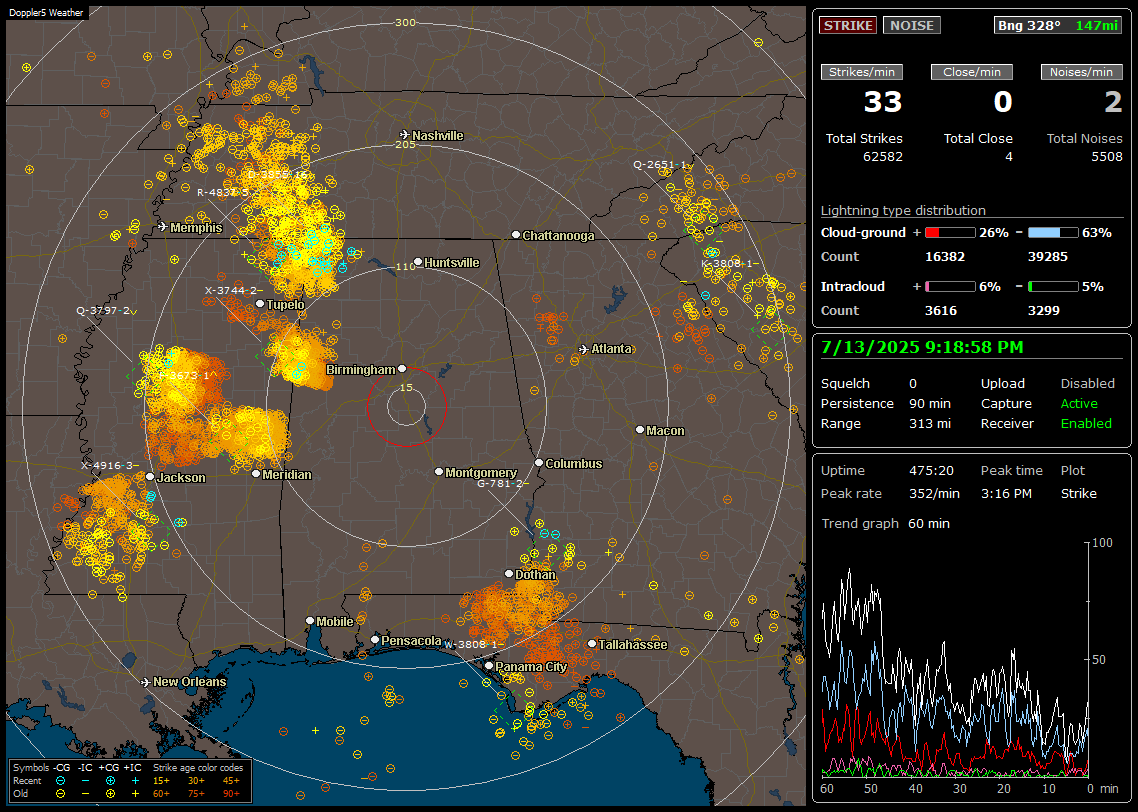1138x812 pixels.
Task: Select the Huntsville city dot
Action: click(x=418, y=262)
